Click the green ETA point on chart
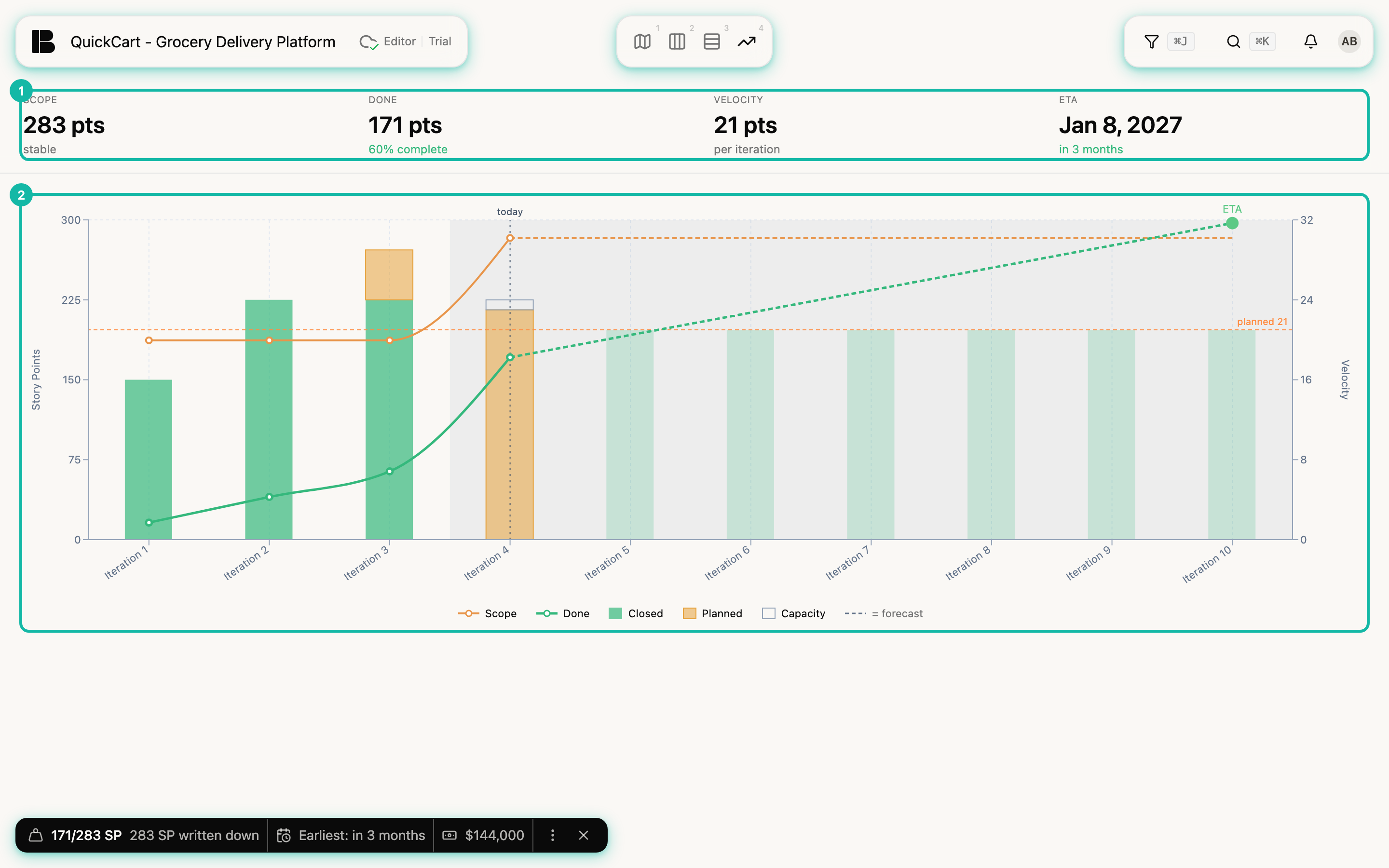Screen dimensions: 1389x868 pyautogui.click(x=1232, y=223)
